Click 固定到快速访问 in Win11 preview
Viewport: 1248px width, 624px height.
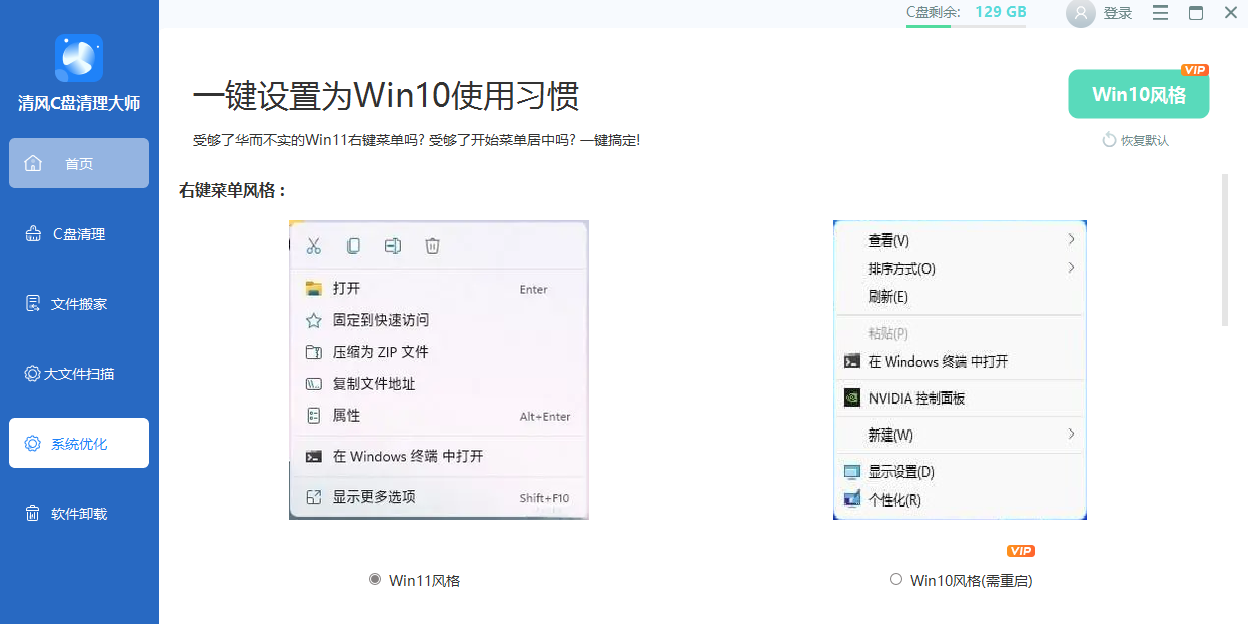[x=381, y=320]
